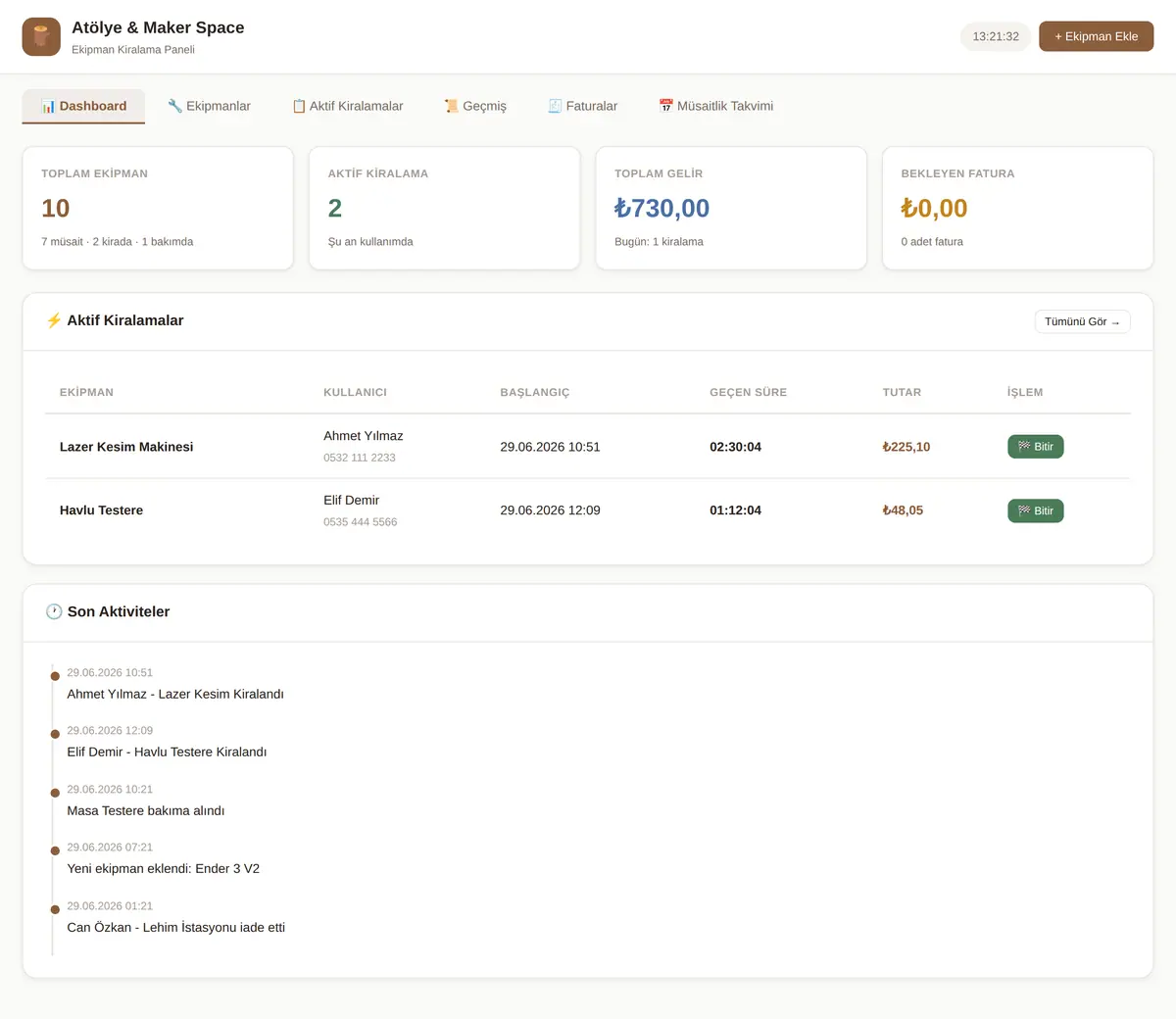Image resolution: width=1176 pixels, height=1019 pixels.
Task: Click user name Ahmet Yılmaz in table
Action: 364,436
